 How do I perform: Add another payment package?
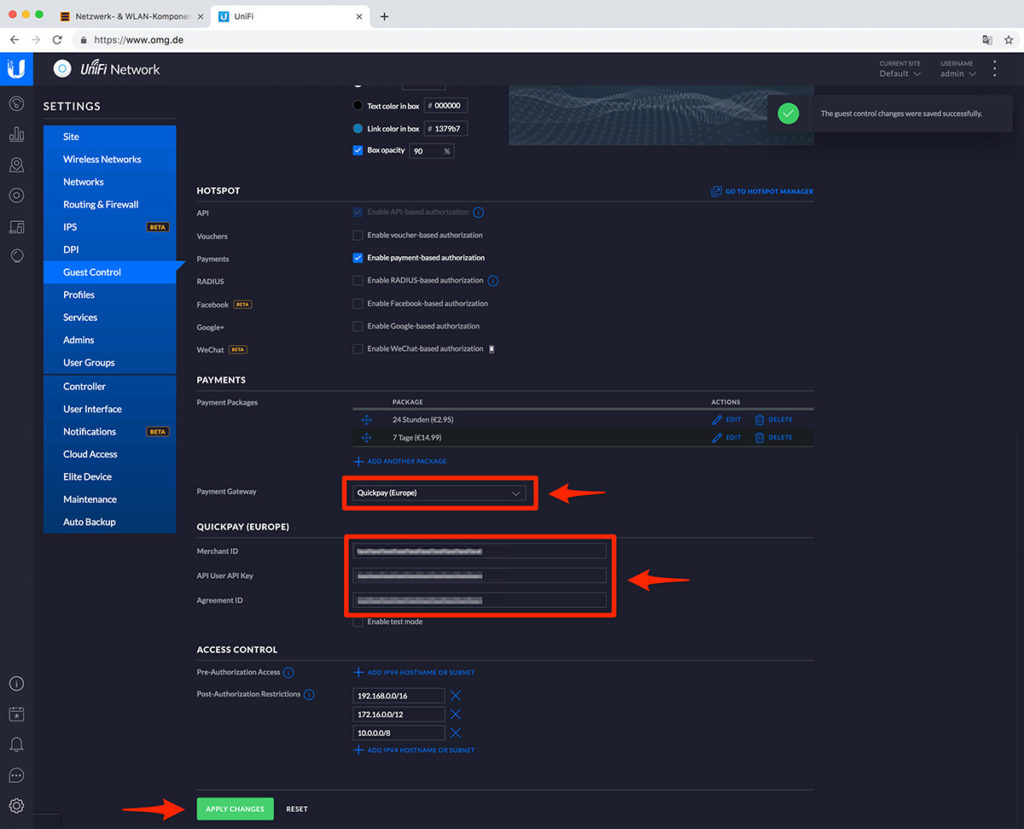tap(400, 461)
